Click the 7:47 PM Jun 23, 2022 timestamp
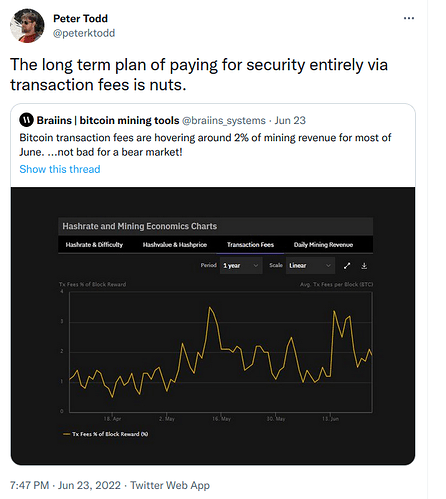Viewport: 446px width, 499px height. point(65,485)
